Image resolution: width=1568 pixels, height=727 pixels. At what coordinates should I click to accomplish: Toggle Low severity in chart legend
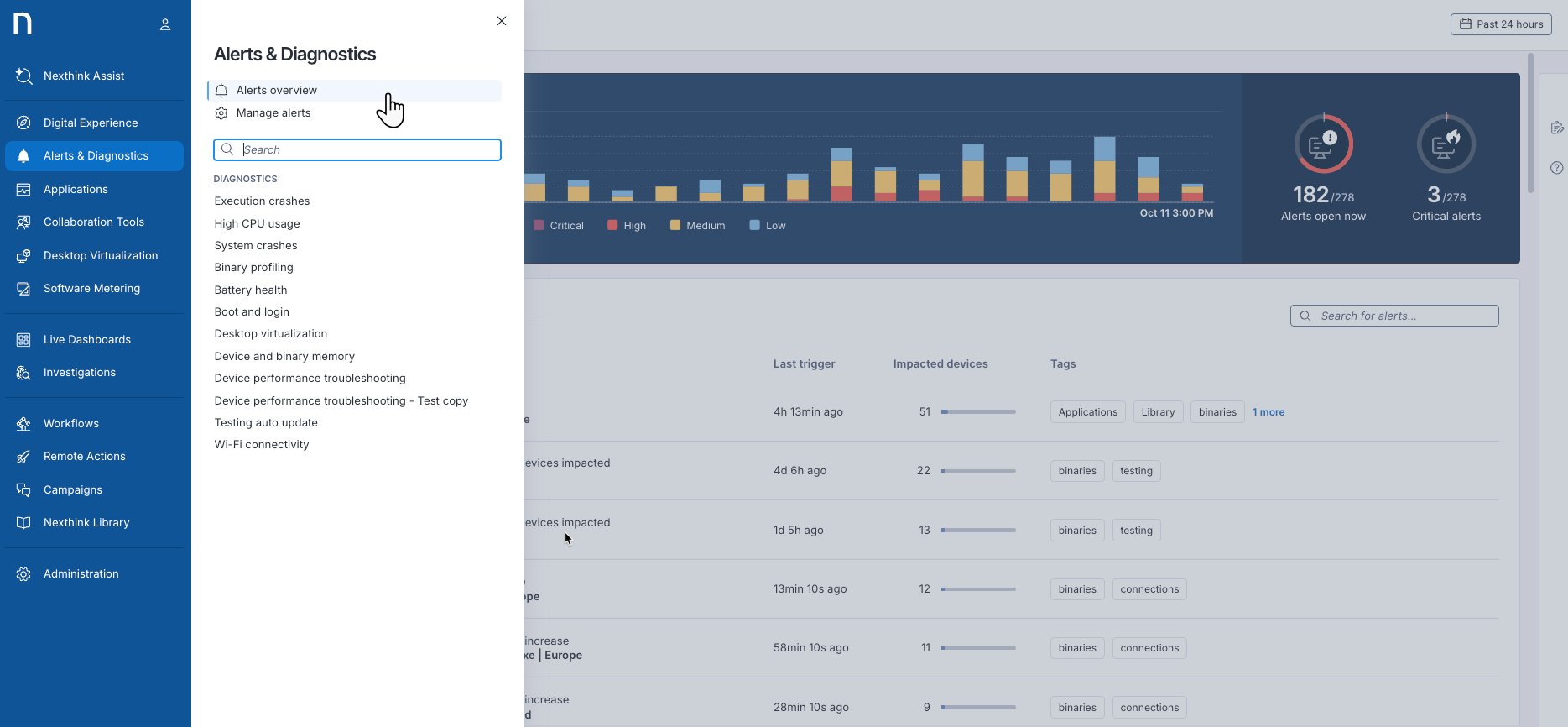pos(768,226)
